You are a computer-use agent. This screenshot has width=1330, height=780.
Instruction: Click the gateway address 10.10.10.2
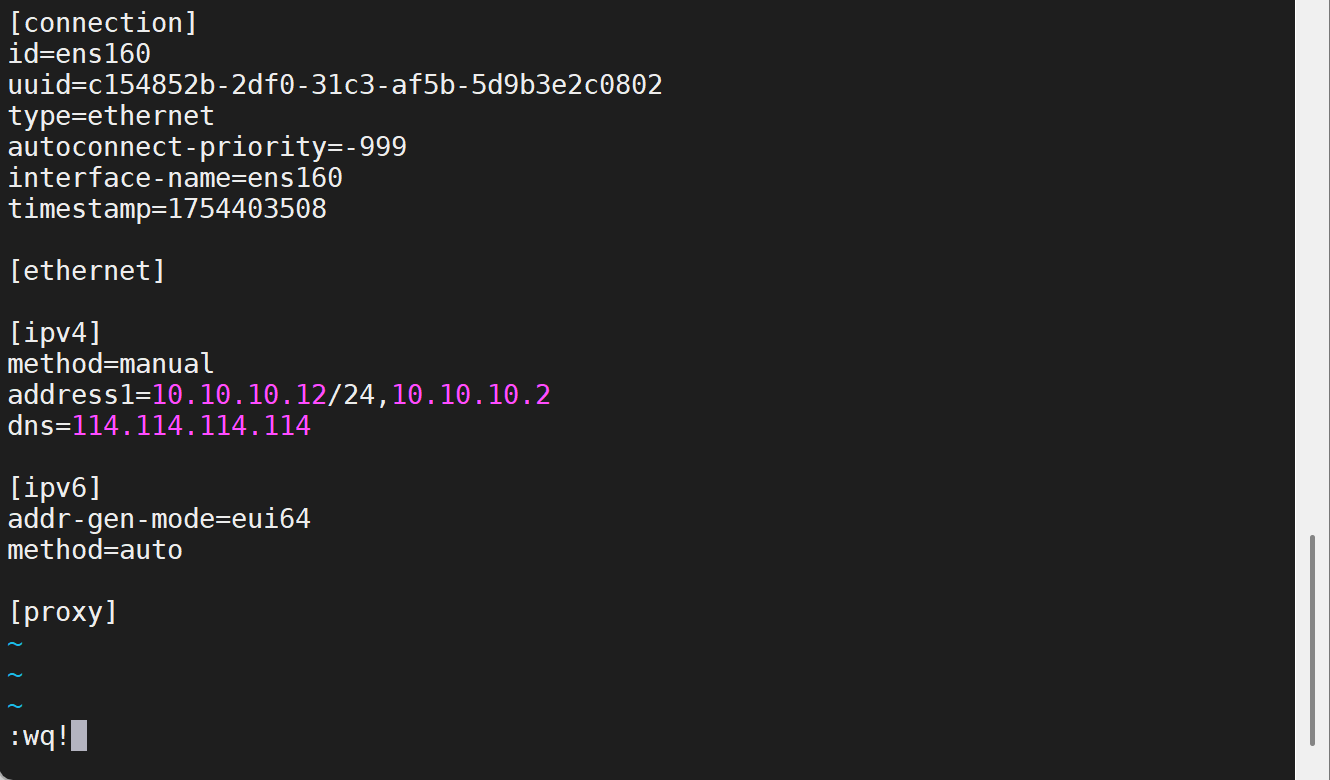471,395
